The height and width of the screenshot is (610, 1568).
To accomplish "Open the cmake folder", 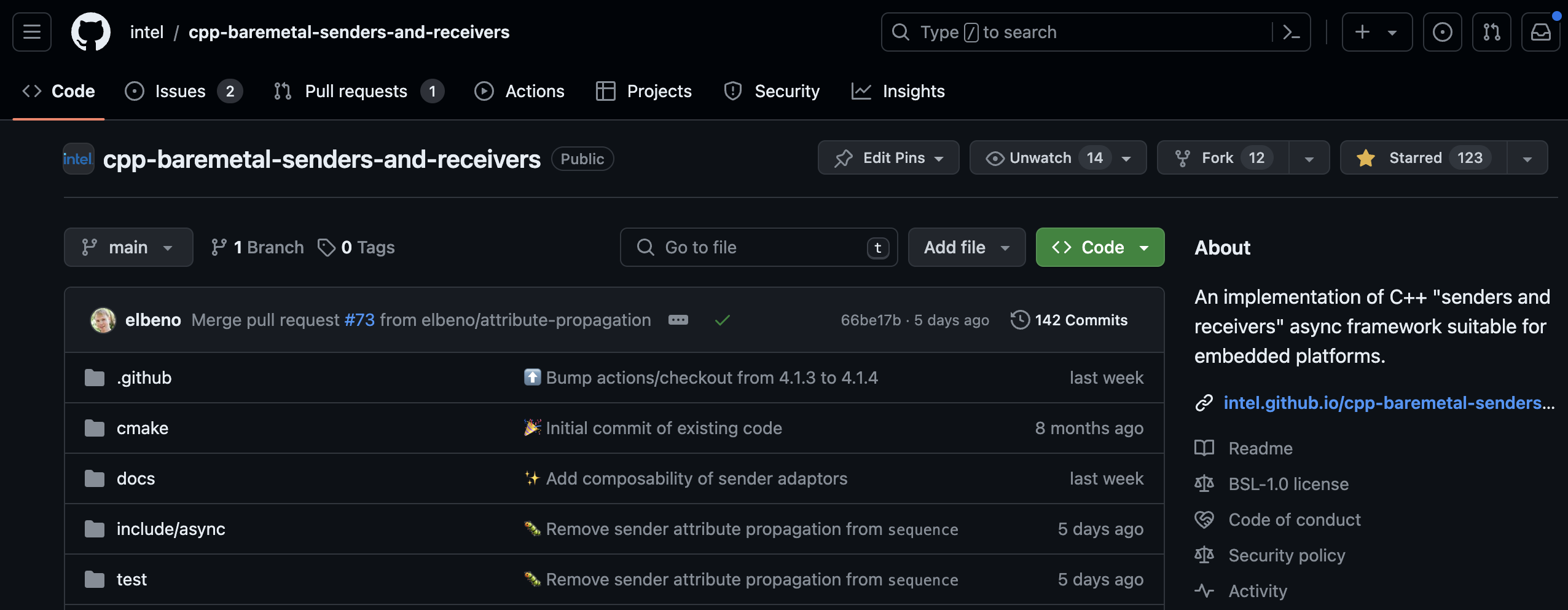I will [143, 428].
